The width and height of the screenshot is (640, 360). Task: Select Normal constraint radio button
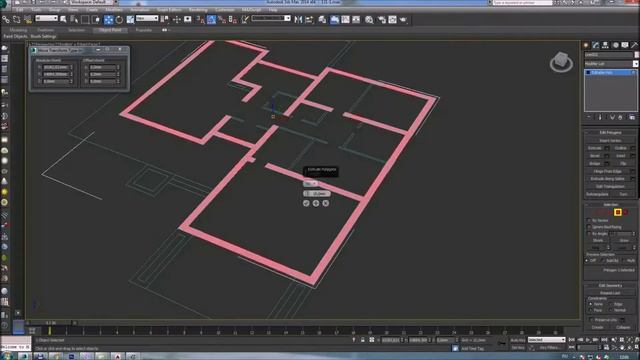(611, 310)
